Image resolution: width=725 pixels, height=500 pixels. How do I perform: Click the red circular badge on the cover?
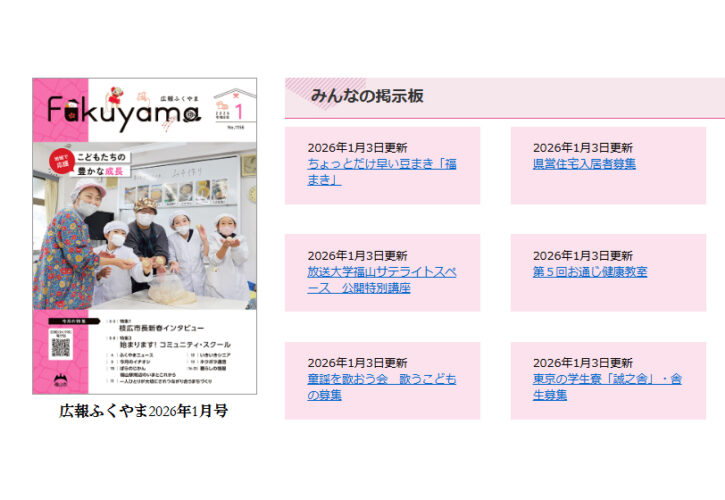click(60, 160)
